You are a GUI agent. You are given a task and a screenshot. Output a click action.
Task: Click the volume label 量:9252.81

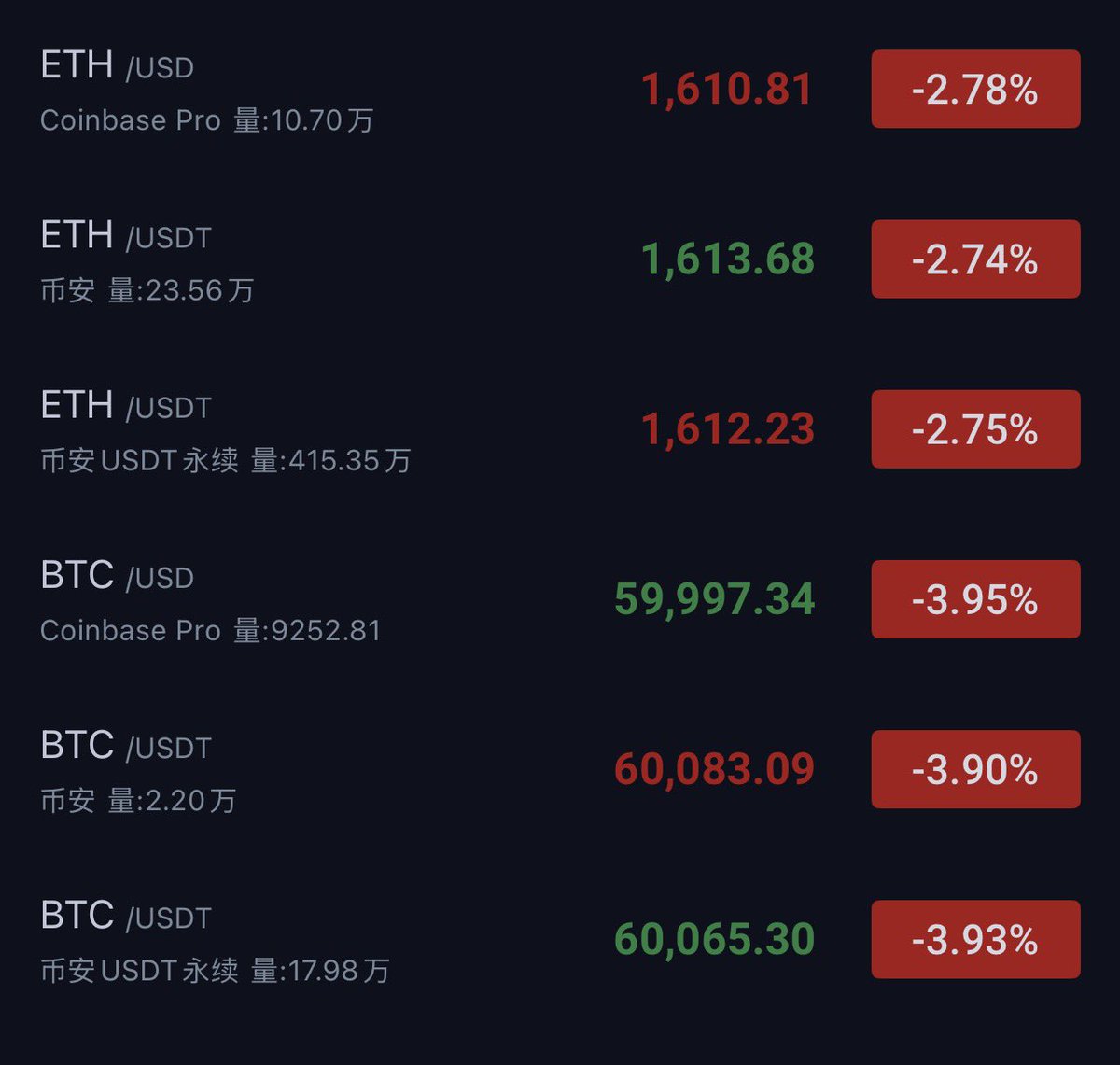pyautogui.click(x=307, y=630)
